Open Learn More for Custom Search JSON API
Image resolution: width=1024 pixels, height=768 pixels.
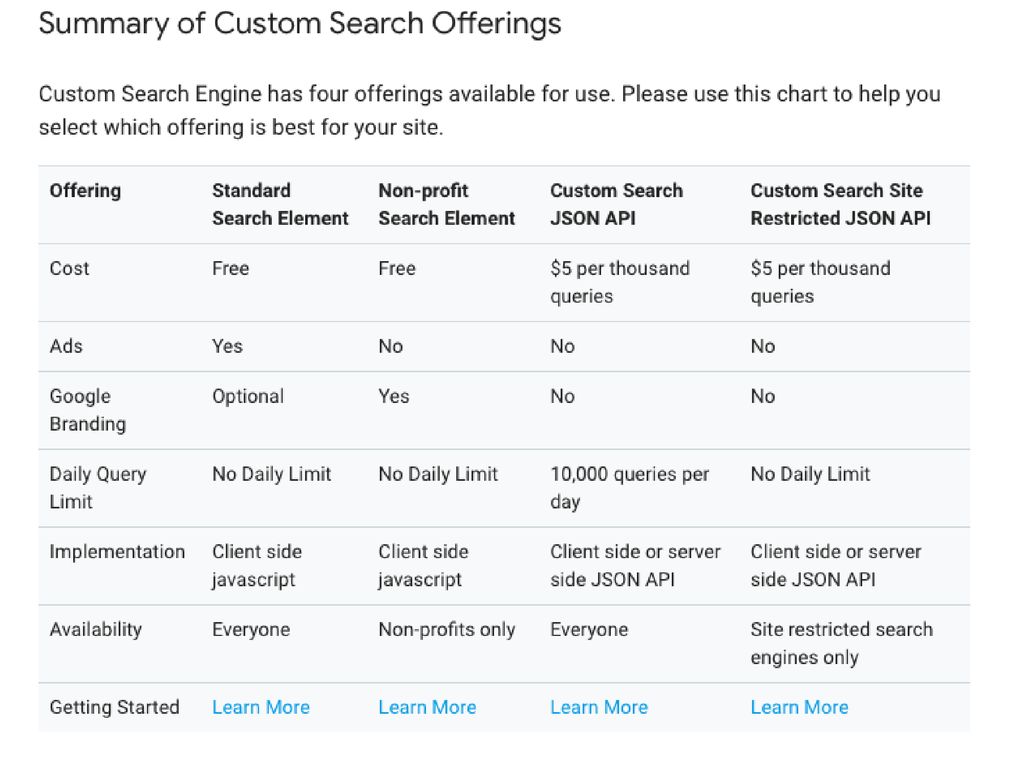tap(599, 707)
